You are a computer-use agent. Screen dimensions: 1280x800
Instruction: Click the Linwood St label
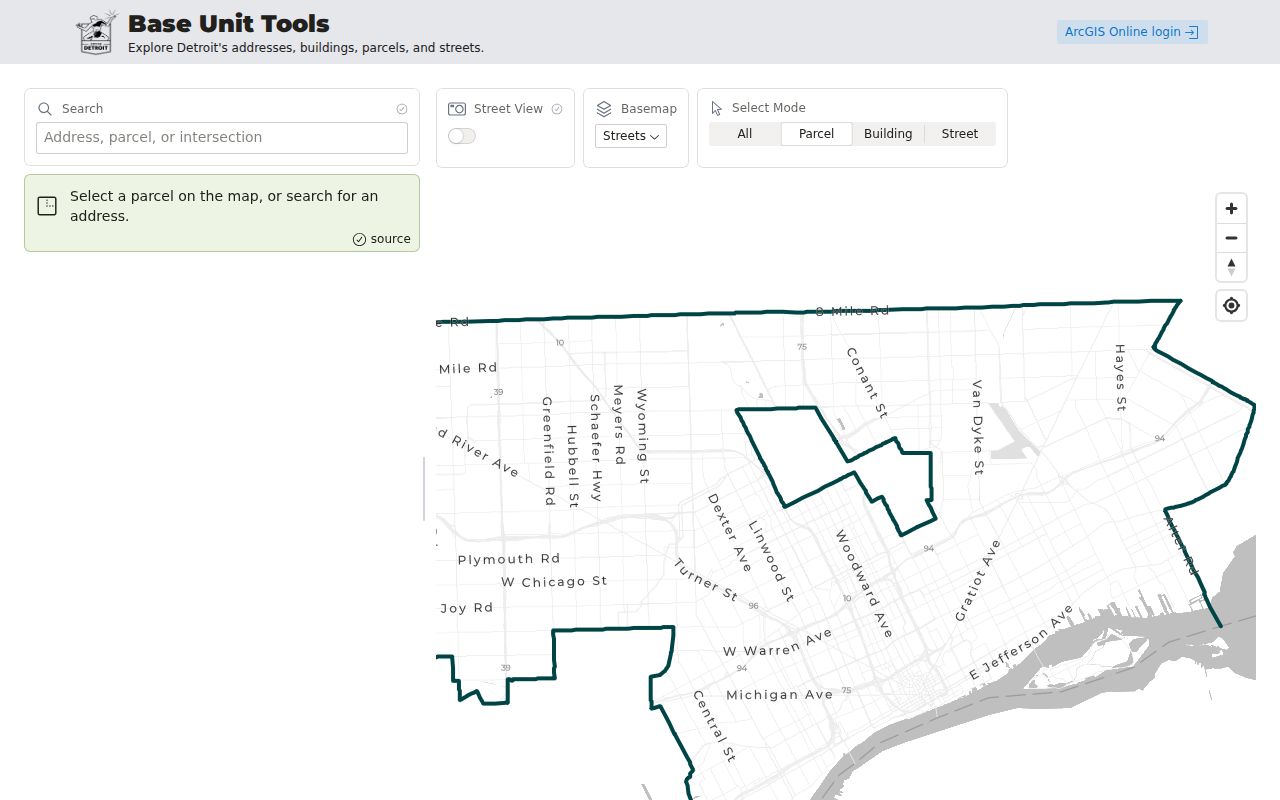tap(771, 561)
